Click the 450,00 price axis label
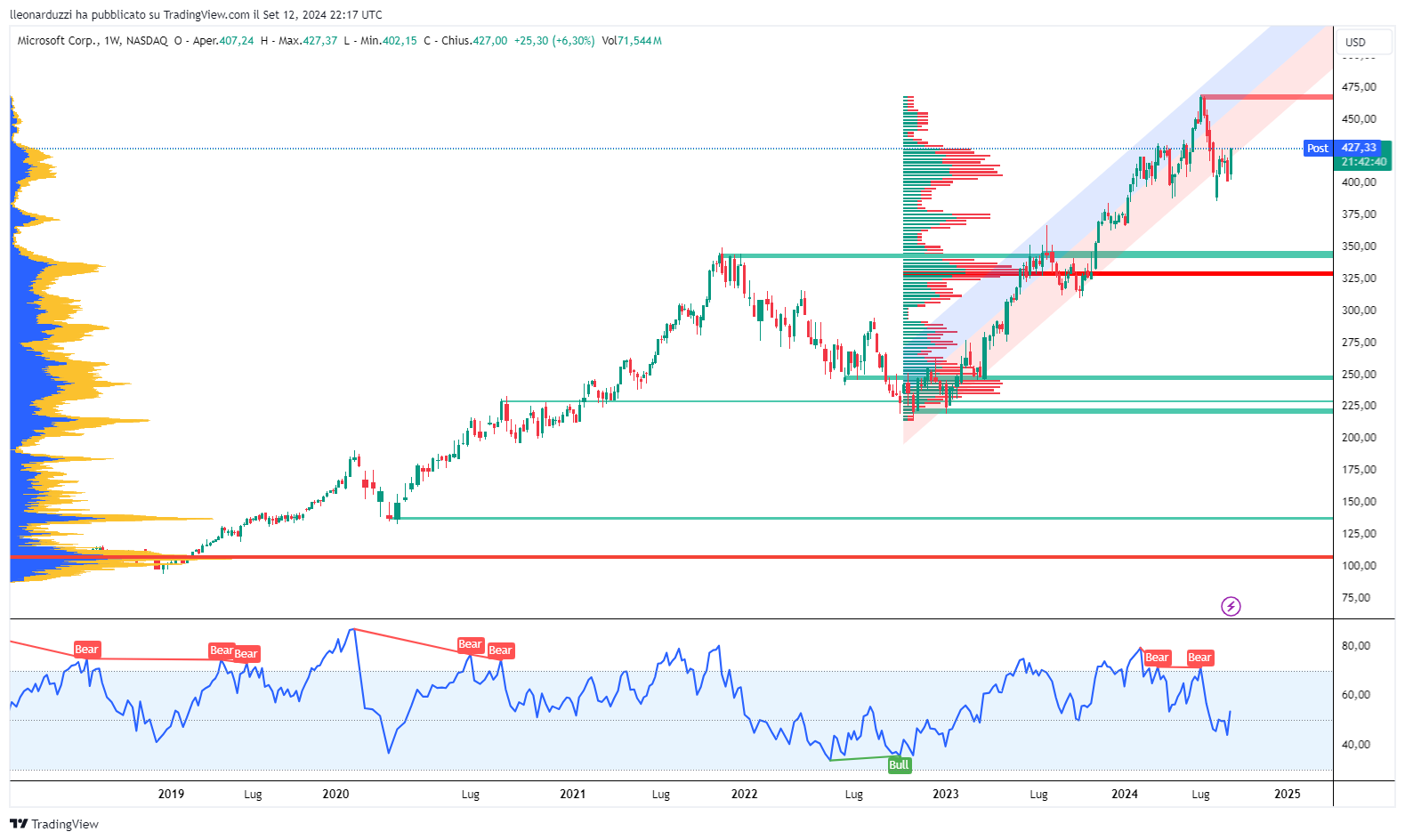The height and width of the screenshot is (840, 1405). pyautogui.click(x=1359, y=118)
